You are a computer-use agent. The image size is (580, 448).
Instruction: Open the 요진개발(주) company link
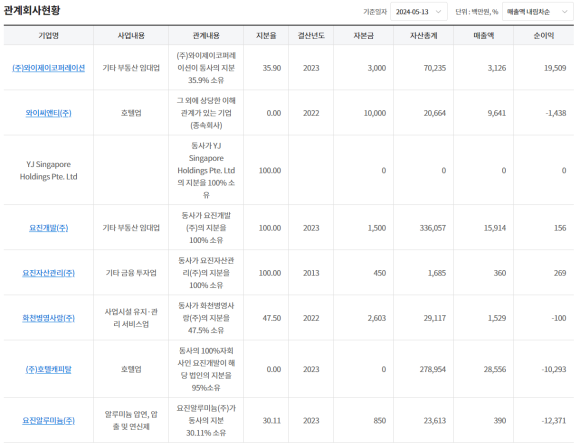pos(48,228)
